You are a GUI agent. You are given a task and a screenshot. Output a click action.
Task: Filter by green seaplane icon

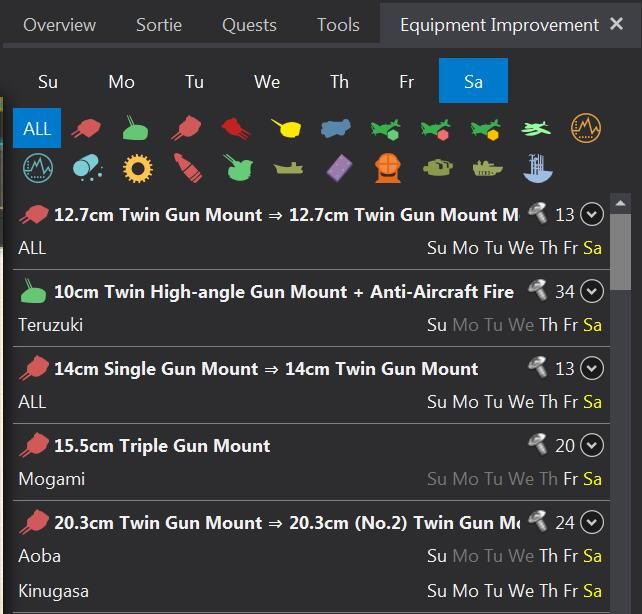coord(536,129)
